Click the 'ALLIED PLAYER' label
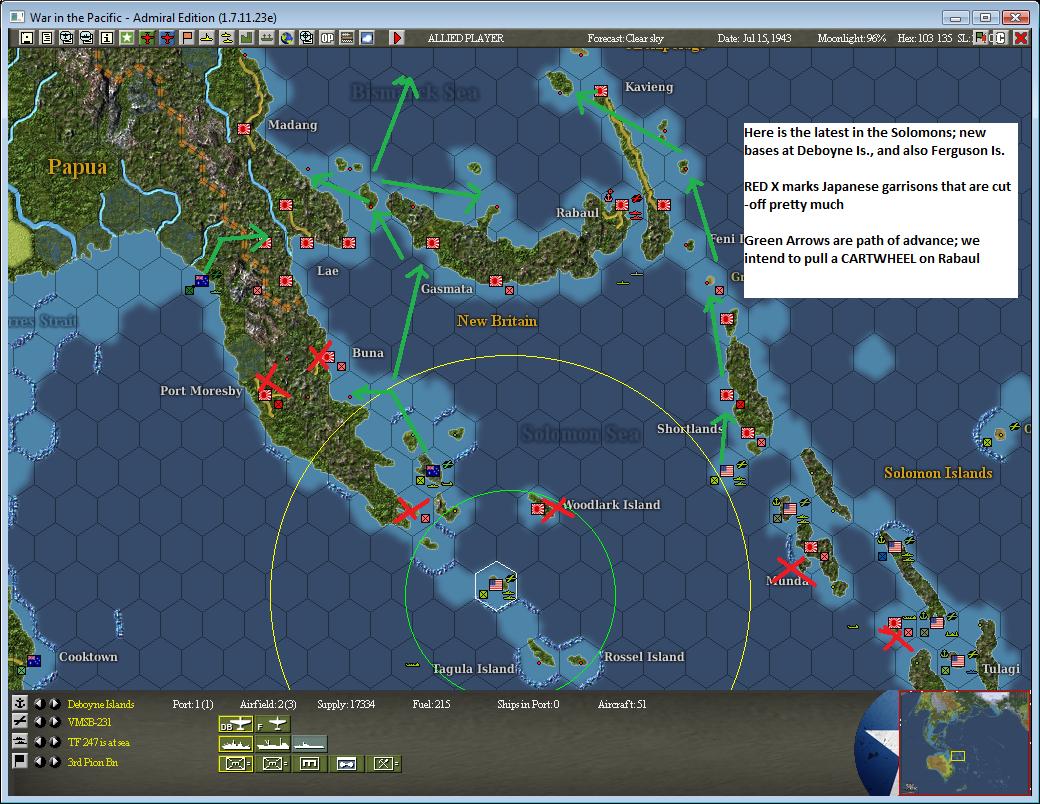1040x804 pixels. point(466,38)
